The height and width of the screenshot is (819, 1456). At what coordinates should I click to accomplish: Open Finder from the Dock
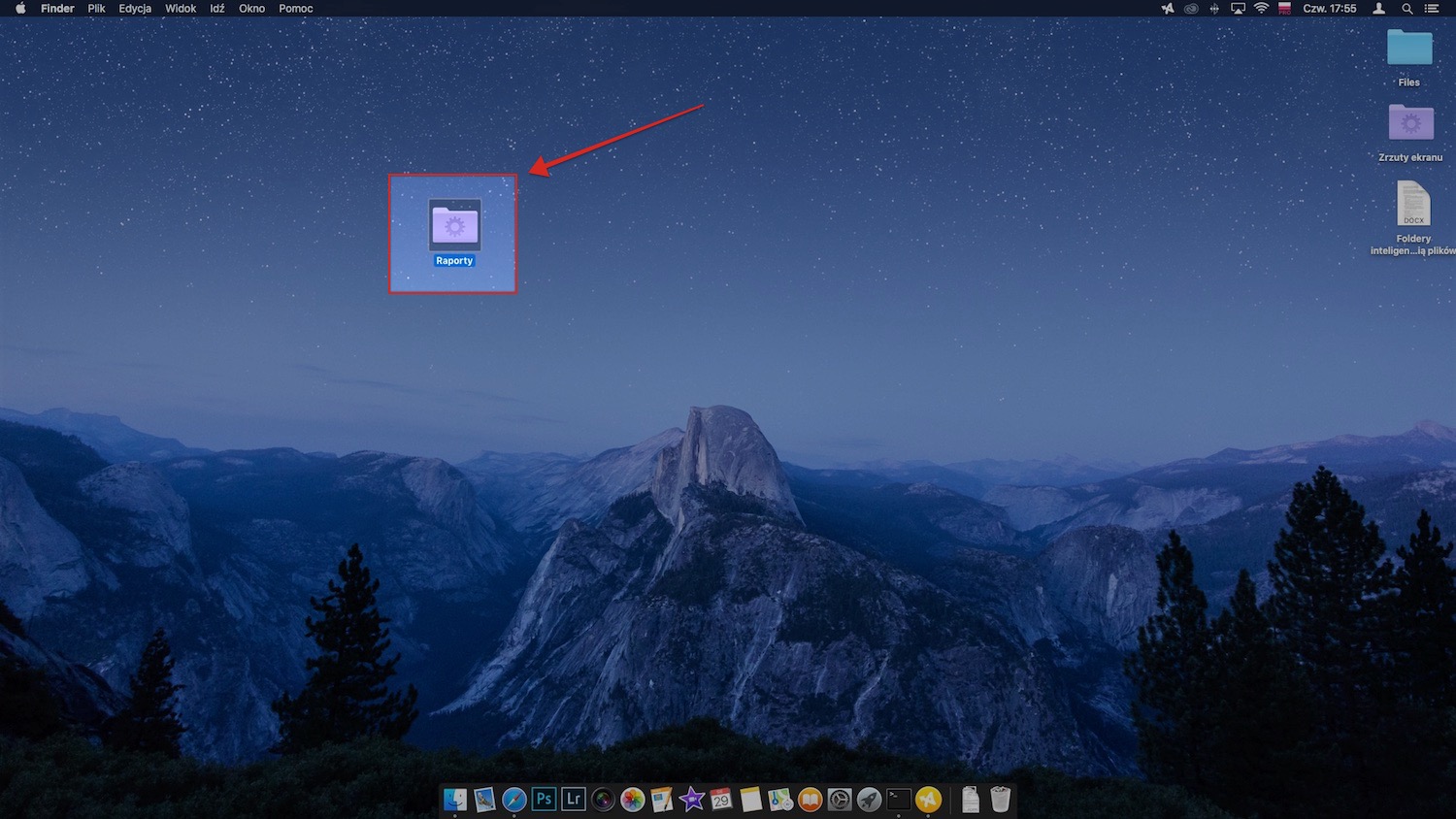click(x=455, y=800)
